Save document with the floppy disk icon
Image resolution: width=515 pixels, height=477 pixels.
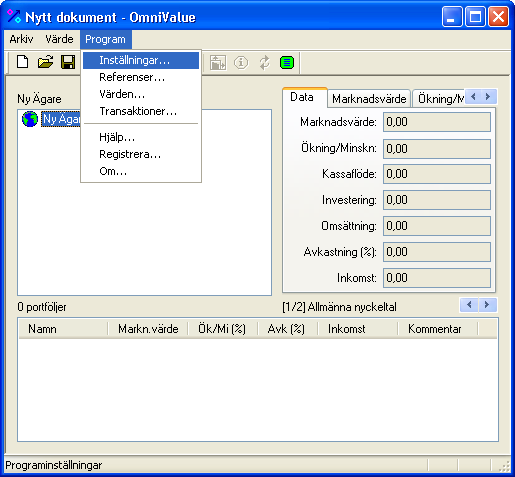click(x=68, y=62)
